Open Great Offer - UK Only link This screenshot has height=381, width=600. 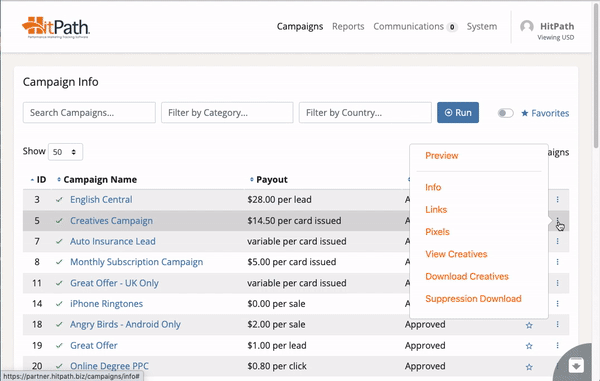(114, 283)
